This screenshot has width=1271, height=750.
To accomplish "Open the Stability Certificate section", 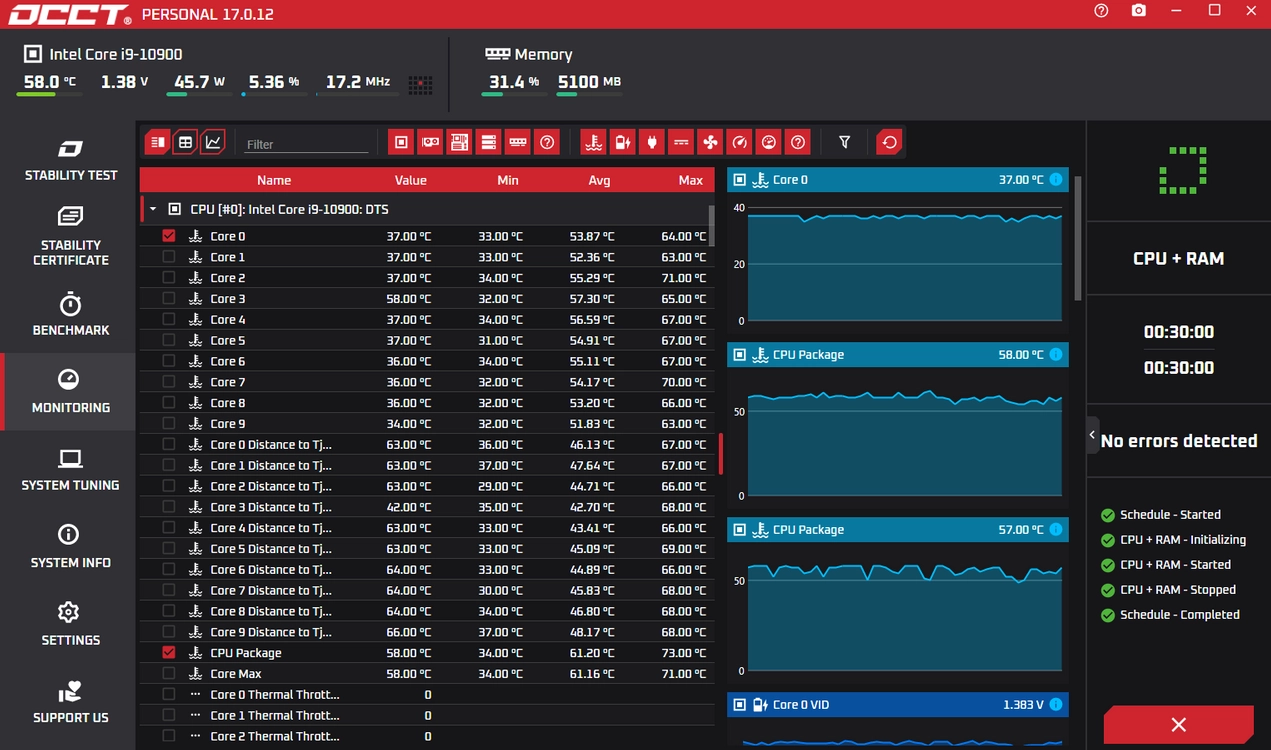I will (70, 236).
